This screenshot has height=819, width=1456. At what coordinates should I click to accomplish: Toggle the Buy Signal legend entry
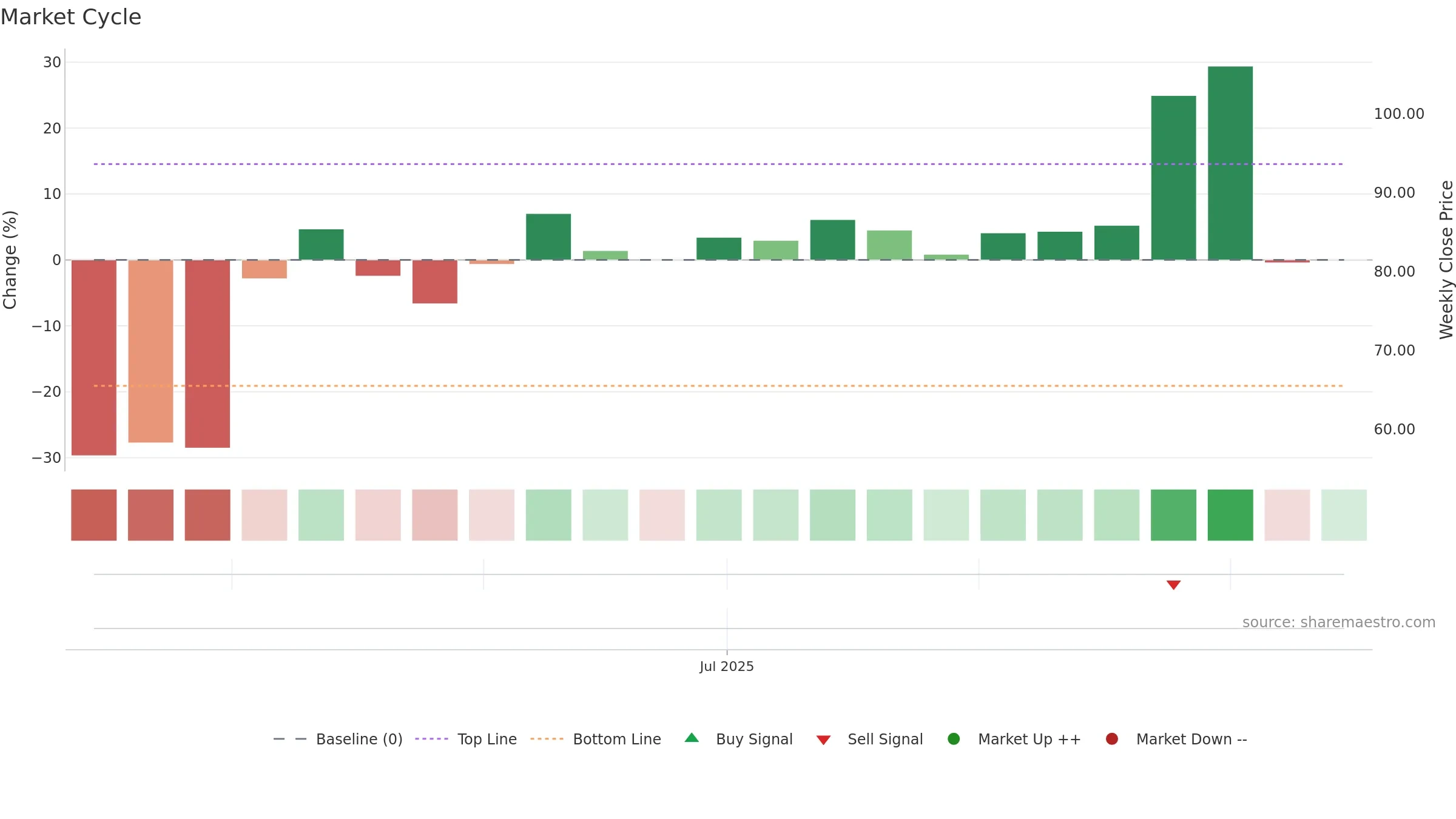tap(738, 739)
